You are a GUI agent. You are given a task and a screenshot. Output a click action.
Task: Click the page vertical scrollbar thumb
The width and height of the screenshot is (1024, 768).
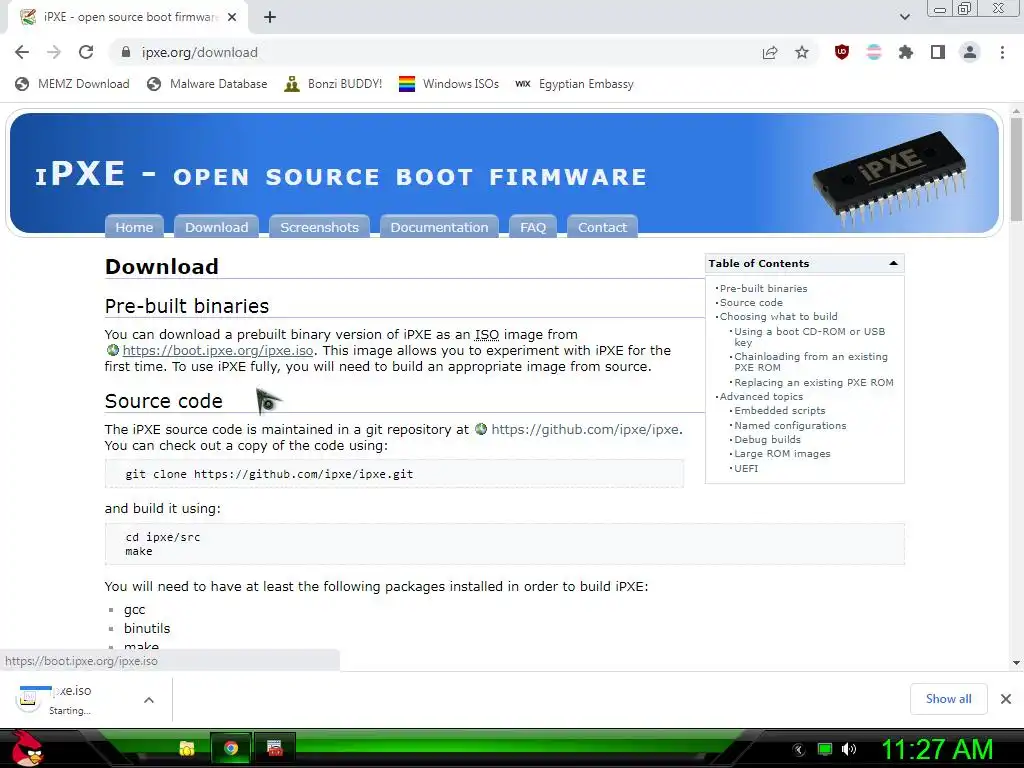coord(1016,170)
